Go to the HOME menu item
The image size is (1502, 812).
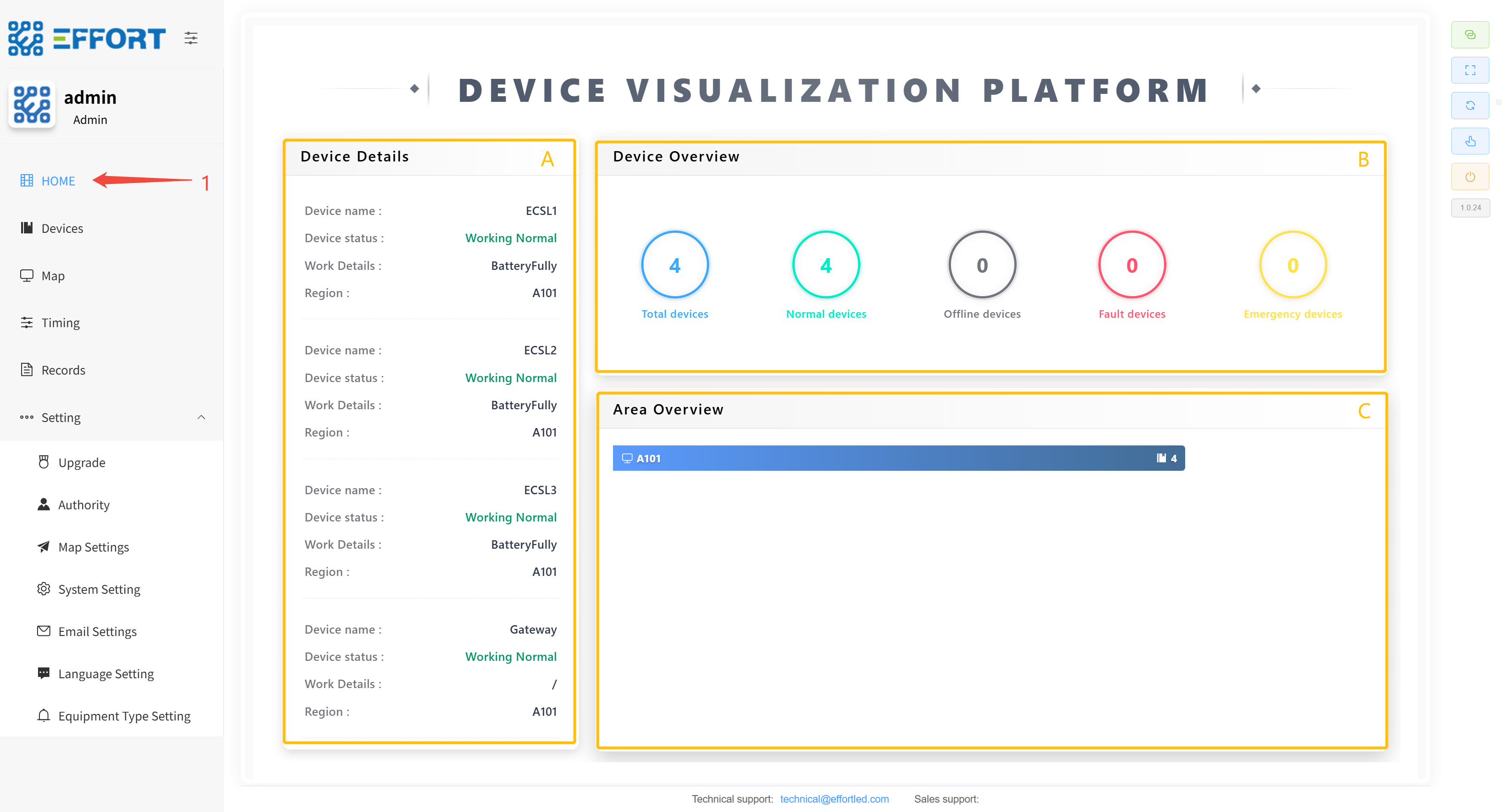coord(58,181)
